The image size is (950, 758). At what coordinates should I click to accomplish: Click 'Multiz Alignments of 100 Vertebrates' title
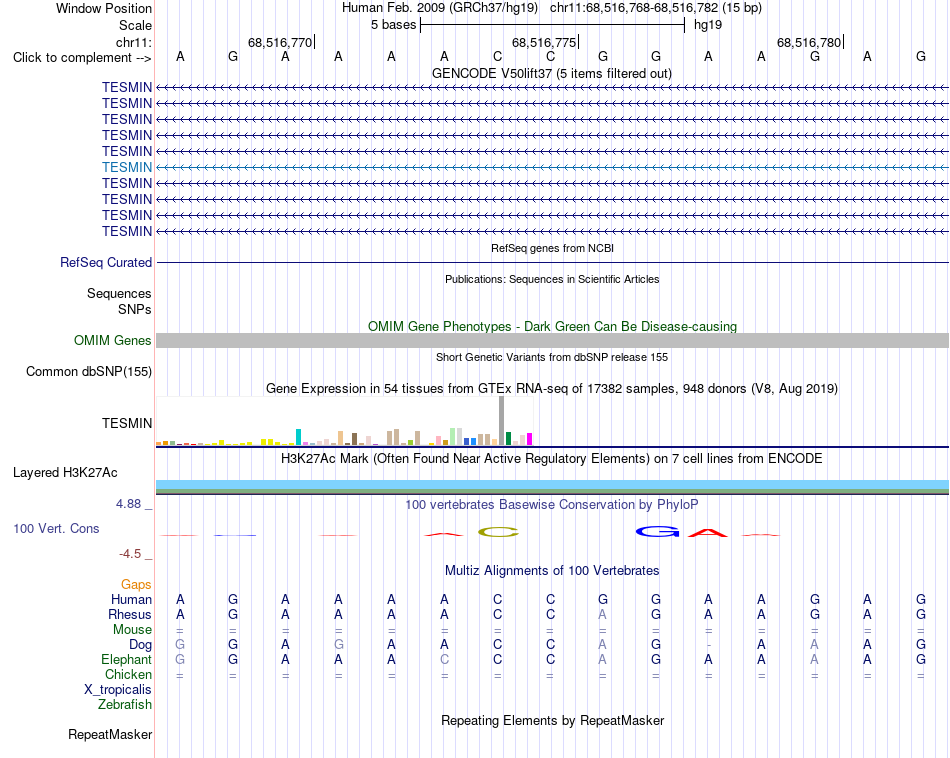click(552, 570)
